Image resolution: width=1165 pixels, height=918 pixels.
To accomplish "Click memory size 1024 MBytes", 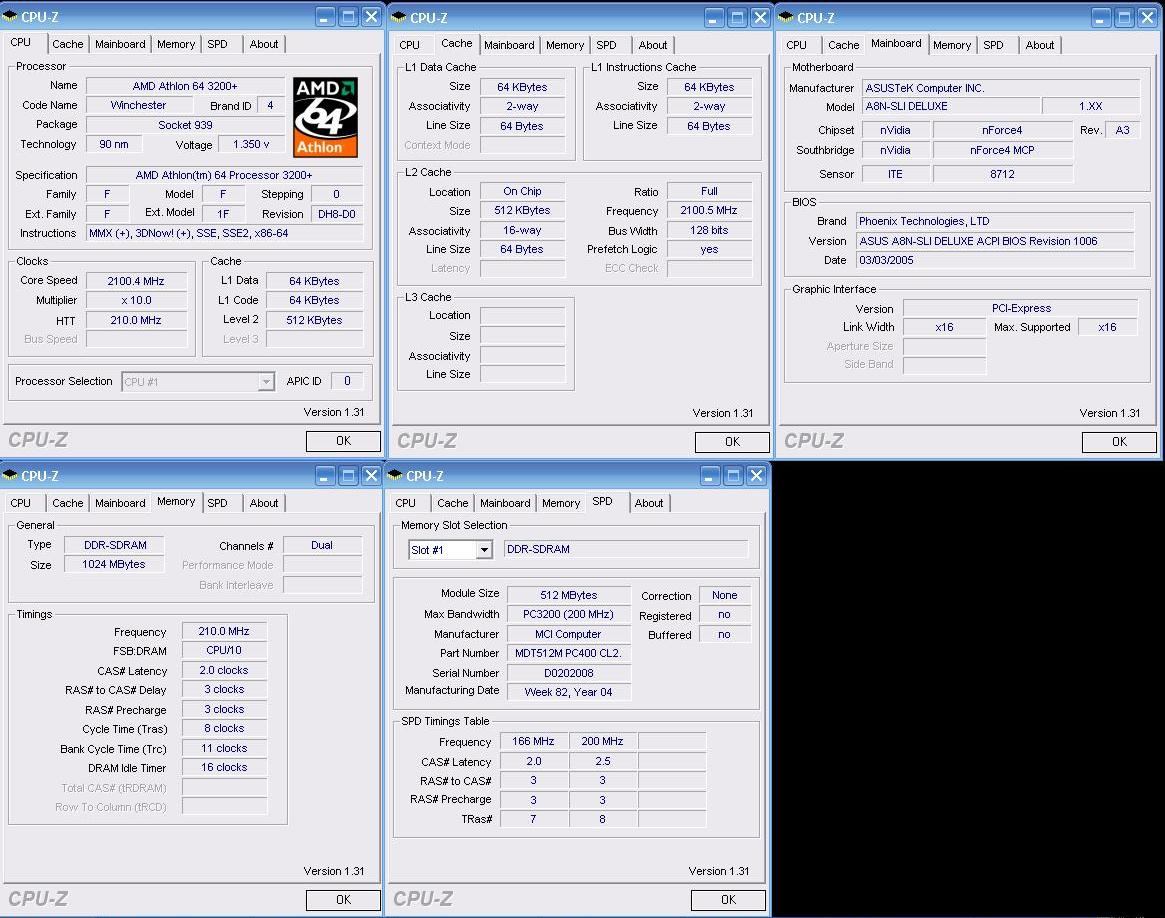I will pos(114,564).
